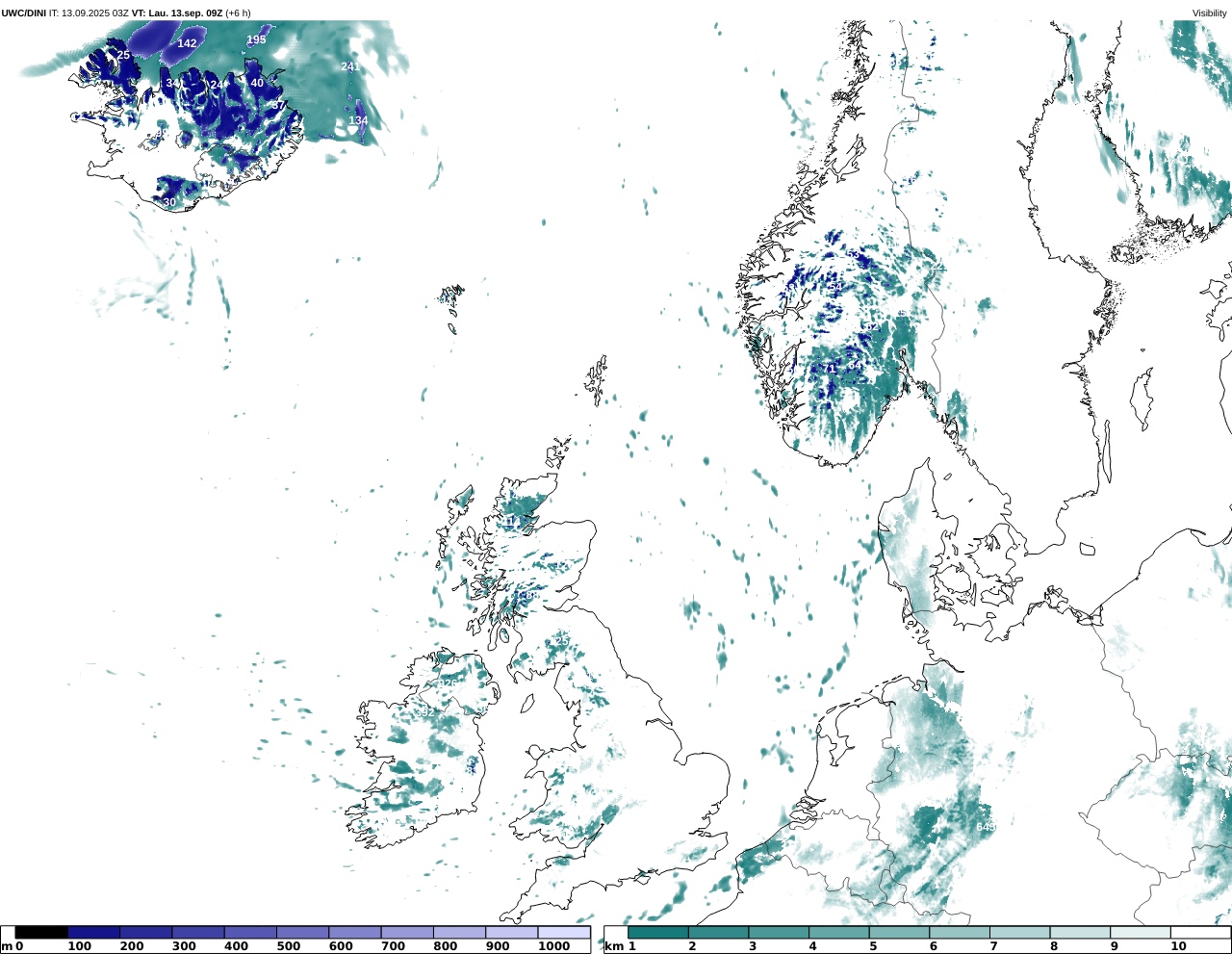The height and width of the screenshot is (954, 1232).
Task: Pick the dark navy swatch above 100 m
Action: pos(94,932)
